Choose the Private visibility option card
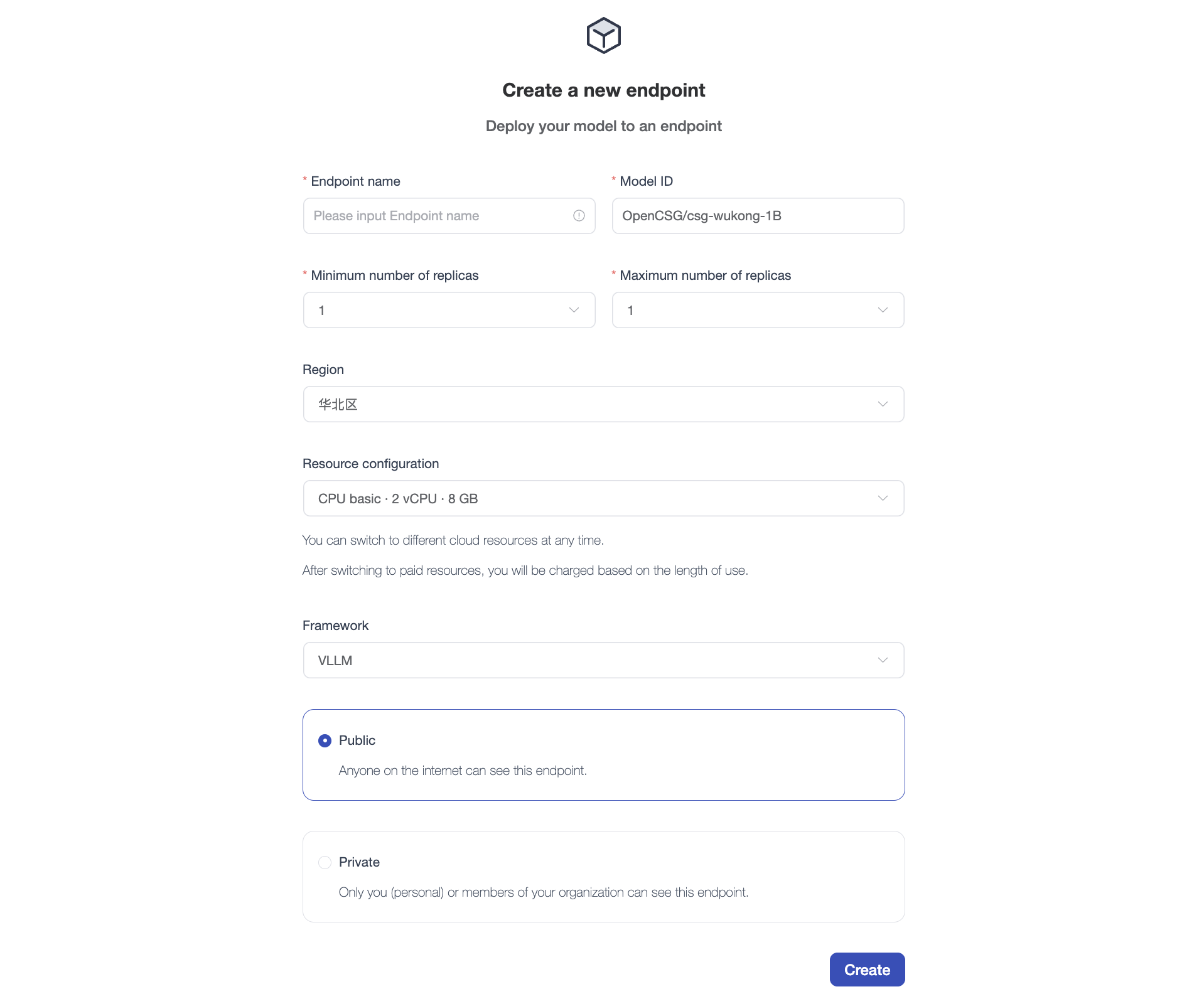 point(603,877)
